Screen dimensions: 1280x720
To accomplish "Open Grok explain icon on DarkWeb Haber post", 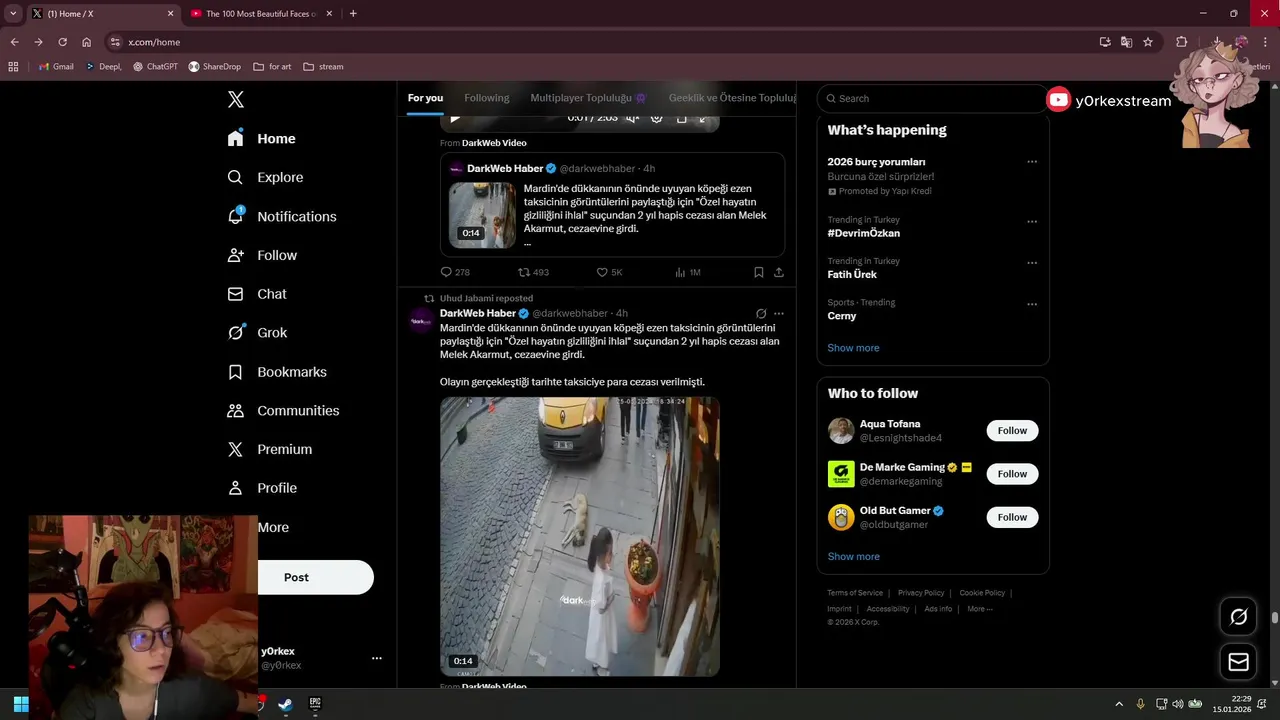I will click(x=761, y=313).
